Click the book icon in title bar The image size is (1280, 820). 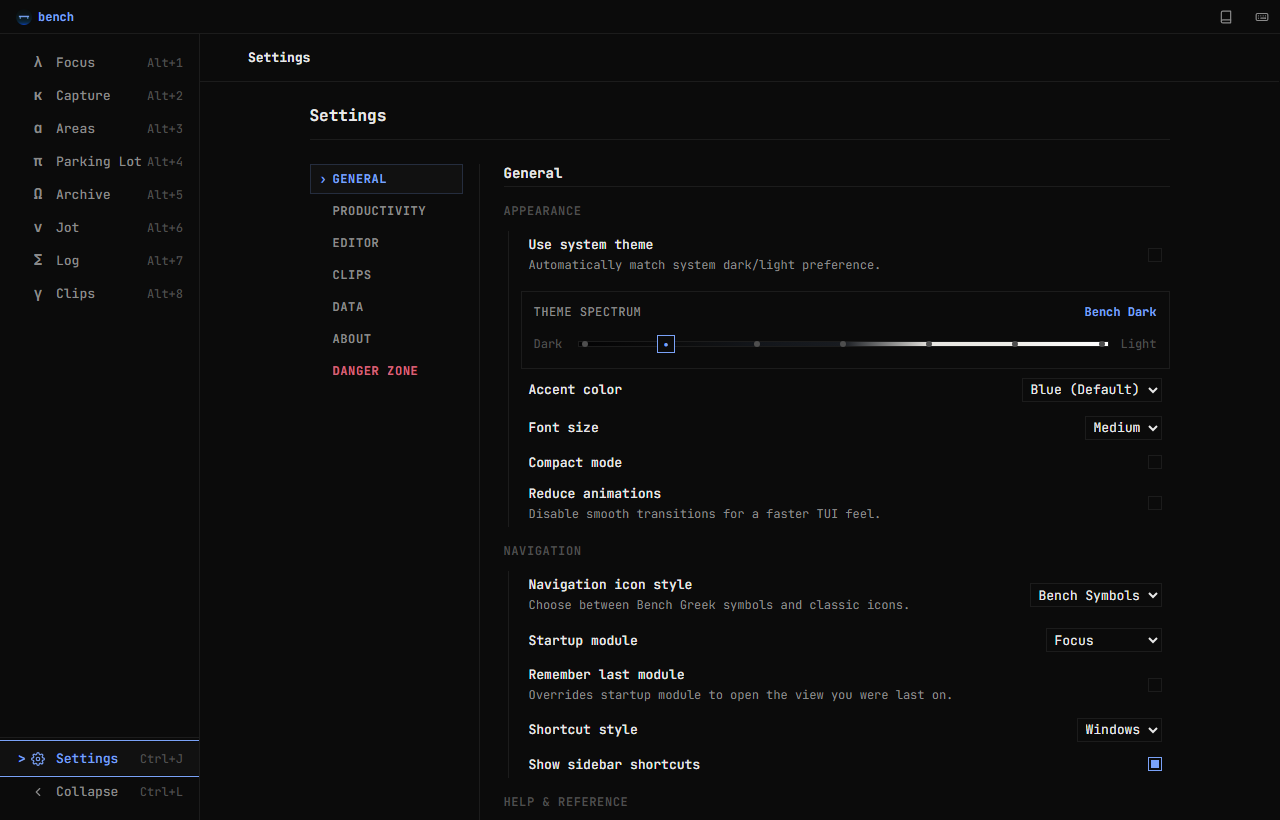(x=1226, y=17)
